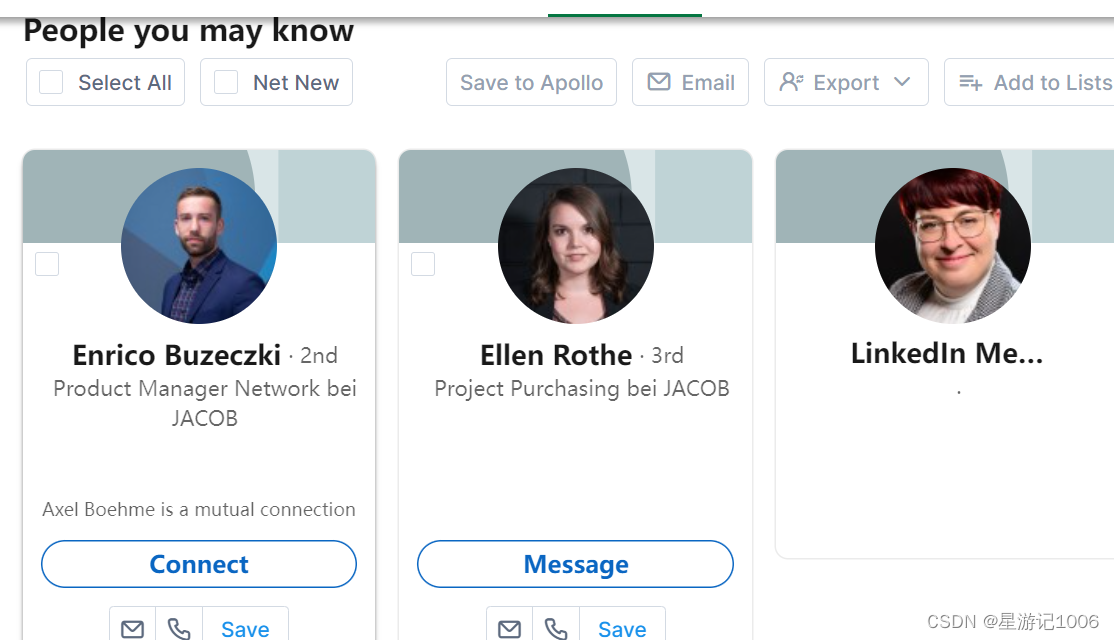
Task: Expand the Export dropdown chevron
Action: (x=902, y=82)
